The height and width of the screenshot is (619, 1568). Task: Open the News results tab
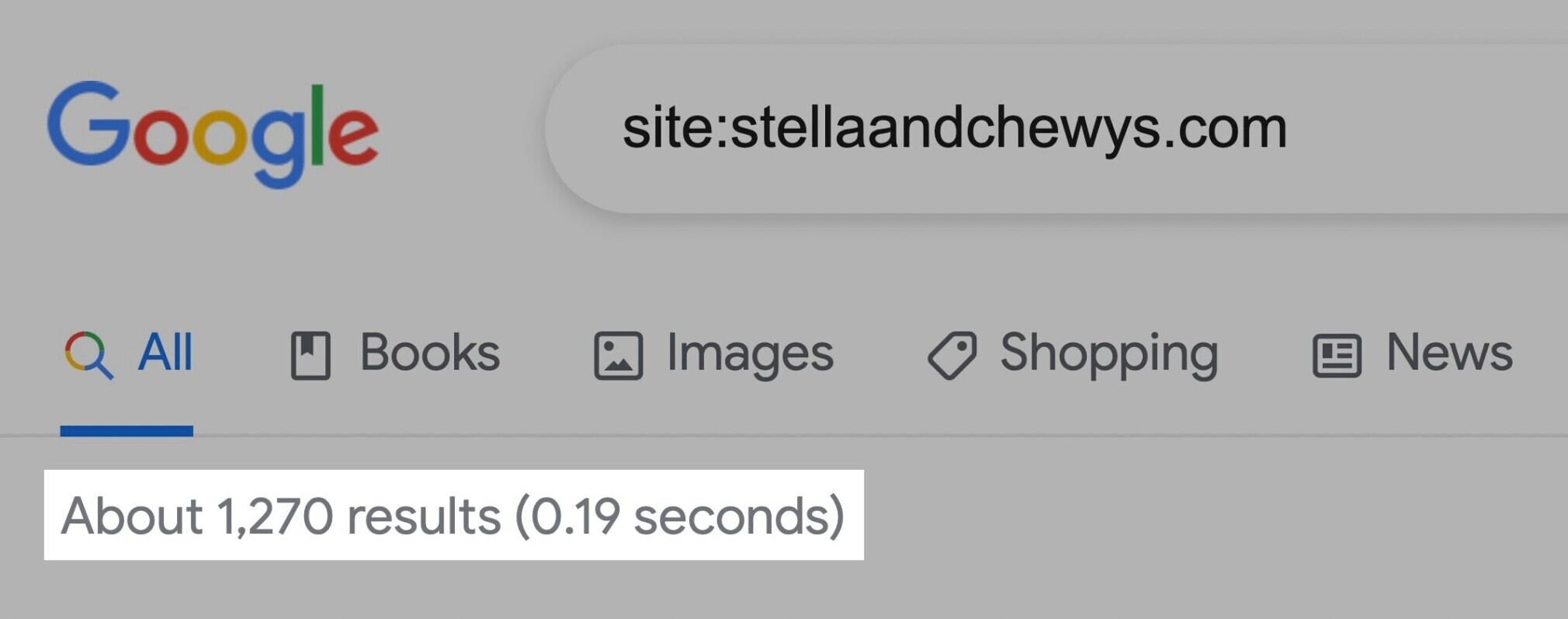pyautogui.click(x=1449, y=353)
